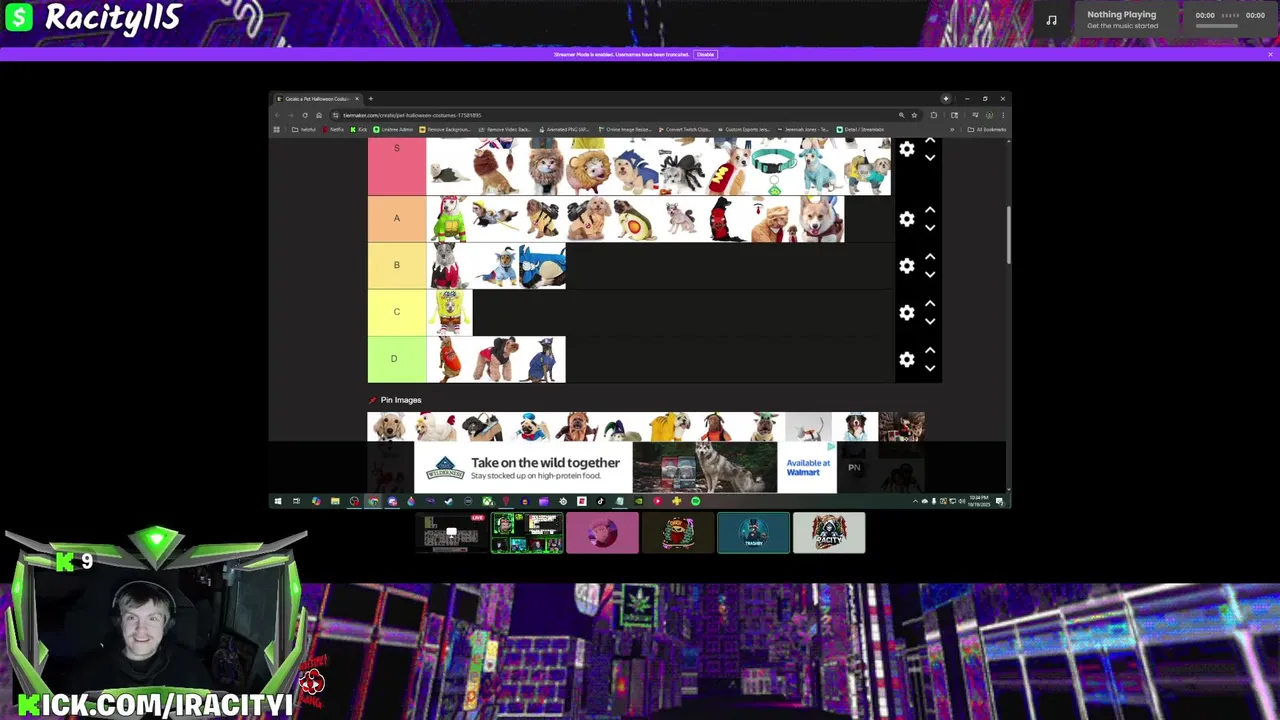Click the music note icon beside Nothing Playing

coord(1051,19)
